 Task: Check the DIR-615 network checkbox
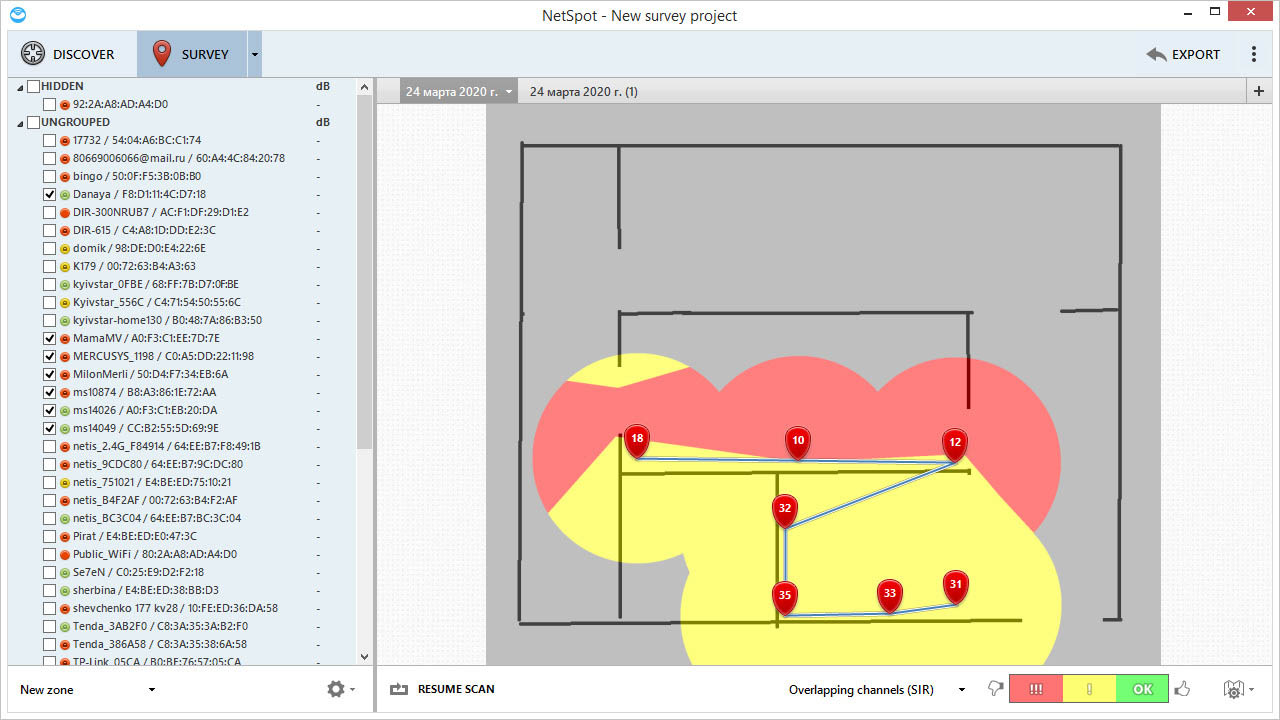(49, 230)
